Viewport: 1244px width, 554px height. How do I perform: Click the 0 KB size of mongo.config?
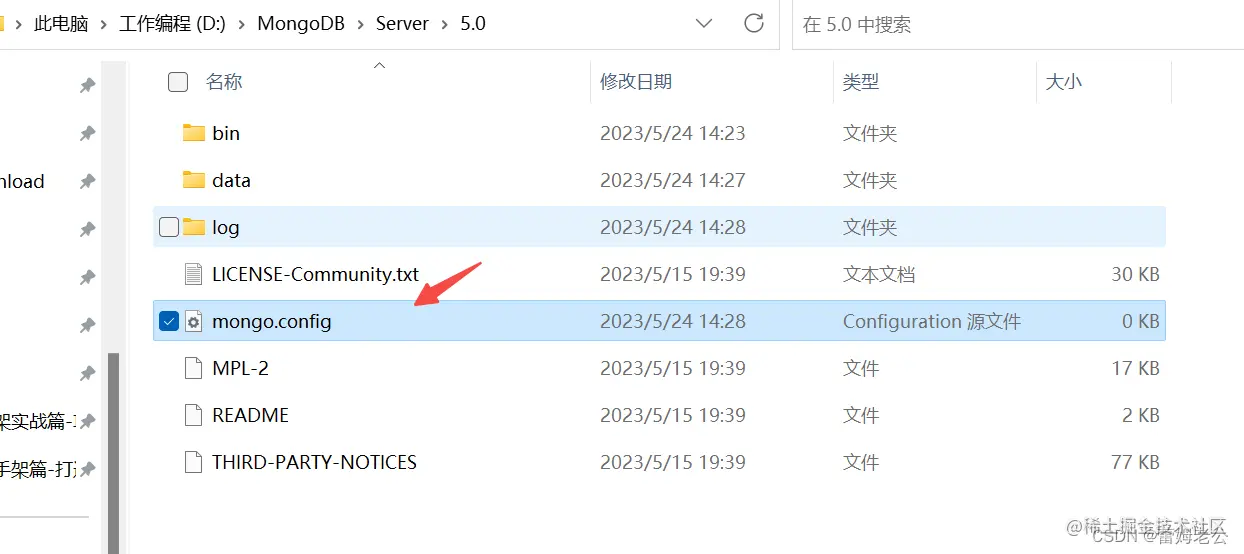[1140, 321]
